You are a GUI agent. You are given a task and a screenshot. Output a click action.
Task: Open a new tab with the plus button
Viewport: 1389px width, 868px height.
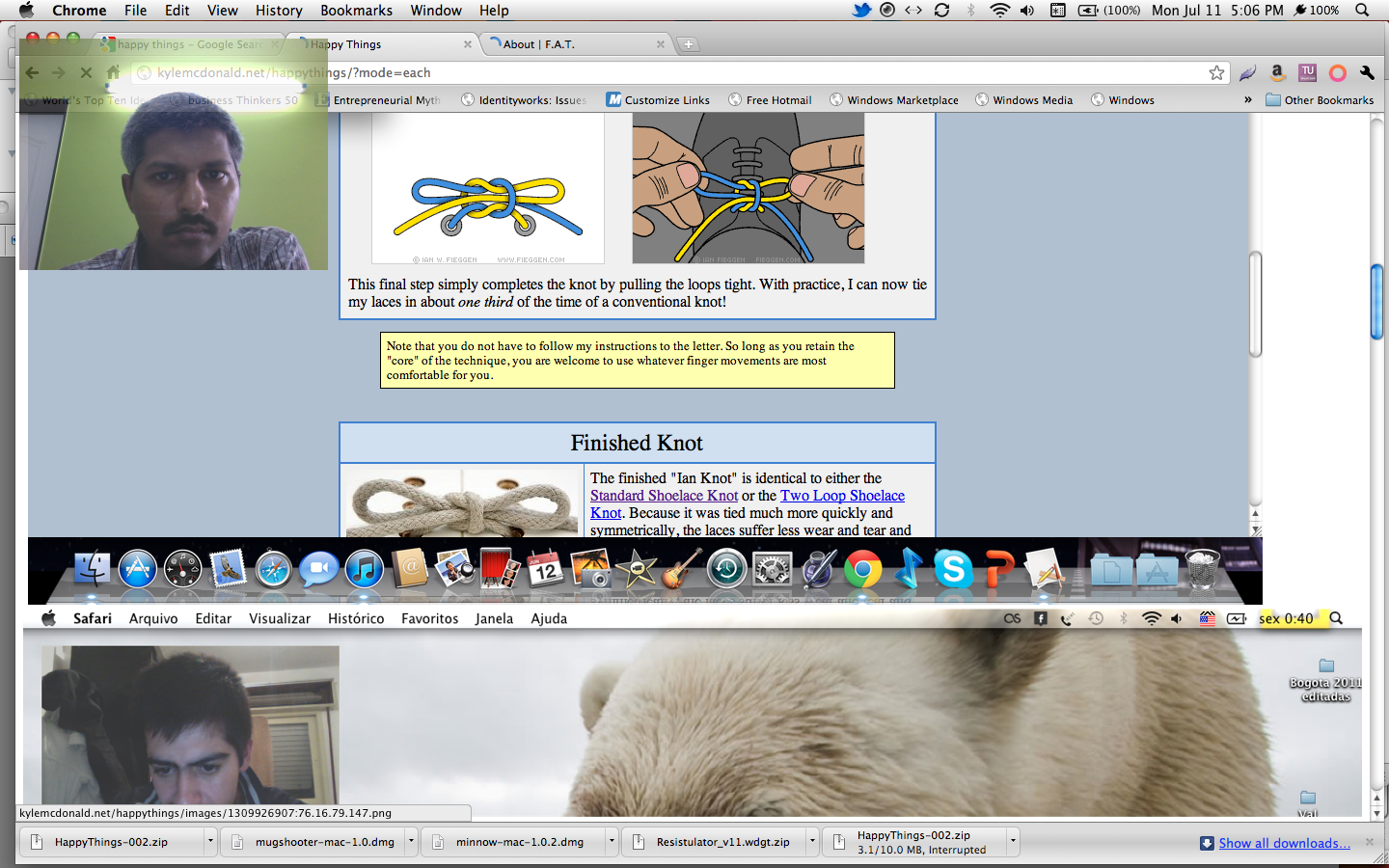688,44
